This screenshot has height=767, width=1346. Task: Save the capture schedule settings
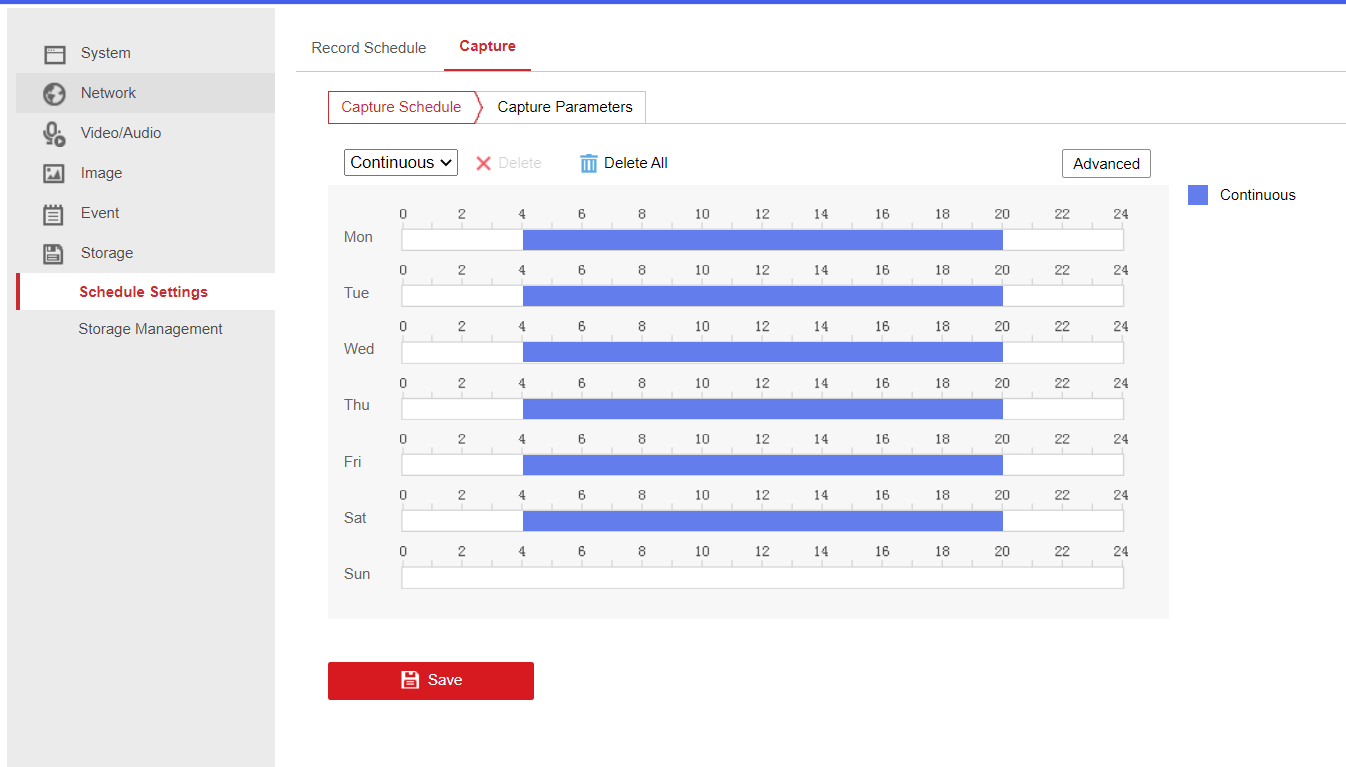click(430, 680)
